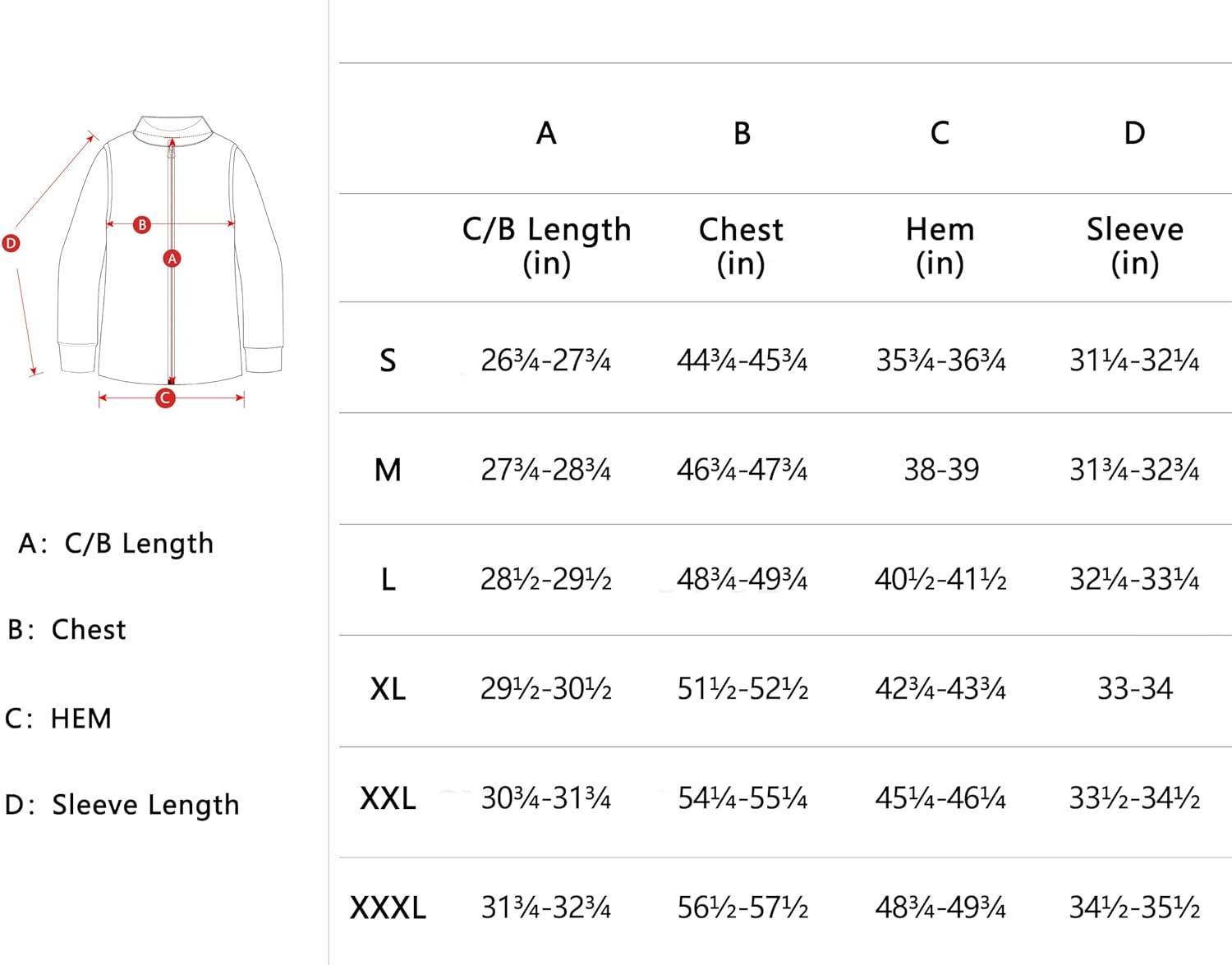
Task: Click the XL size row label
Action: pos(388,689)
